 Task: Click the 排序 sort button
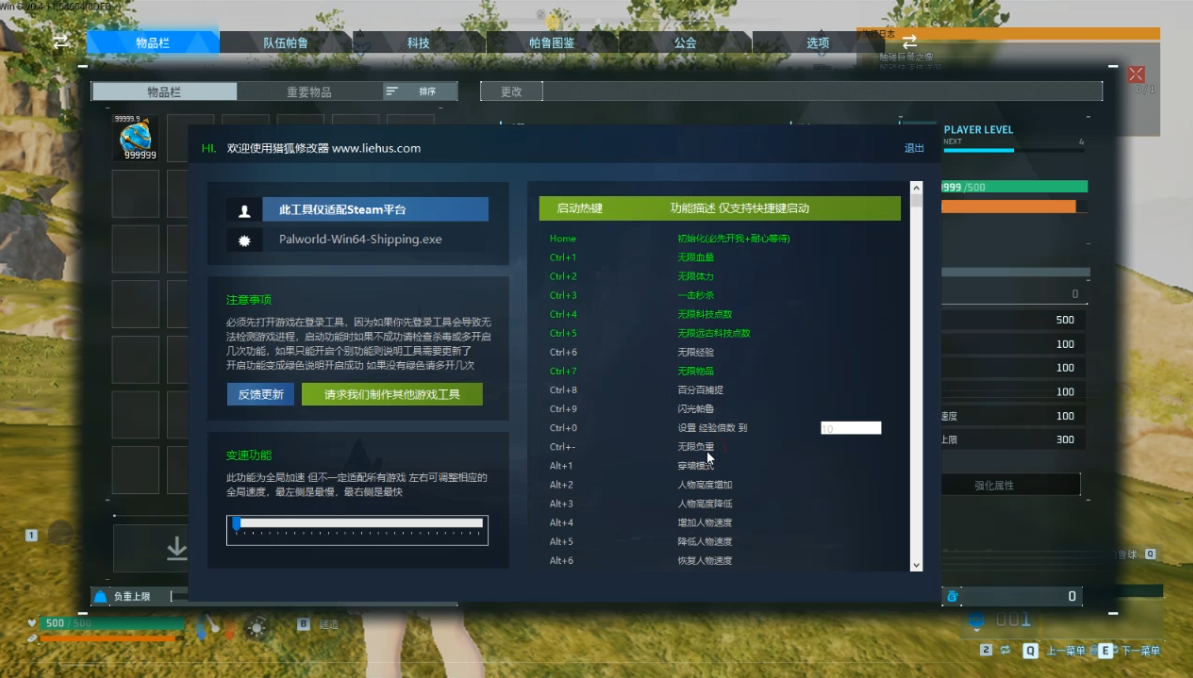click(420, 91)
